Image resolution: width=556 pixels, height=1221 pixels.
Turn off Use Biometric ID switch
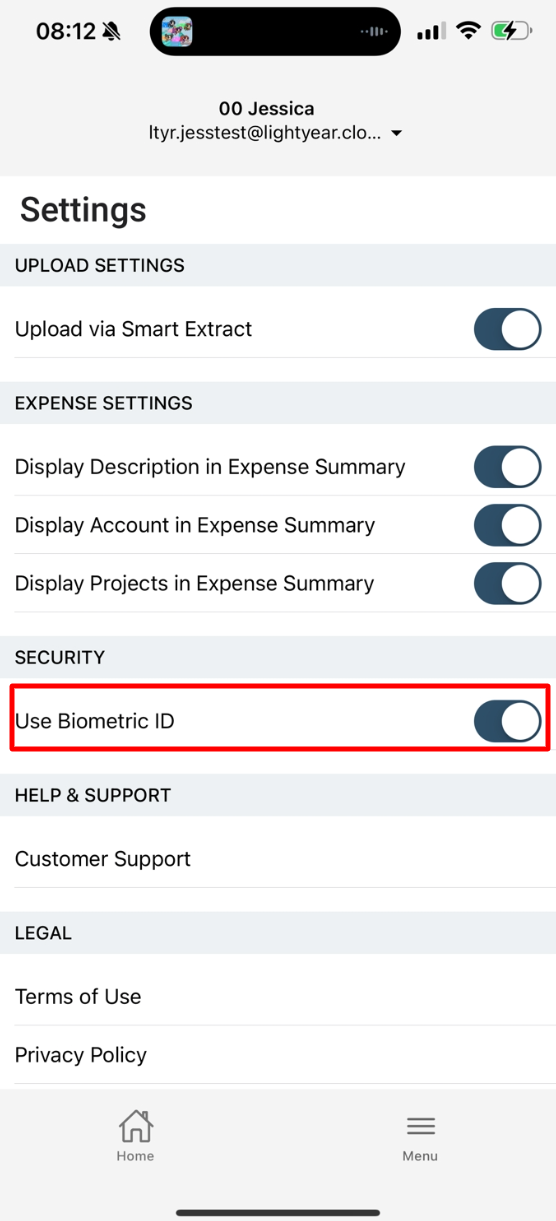point(507,721)
